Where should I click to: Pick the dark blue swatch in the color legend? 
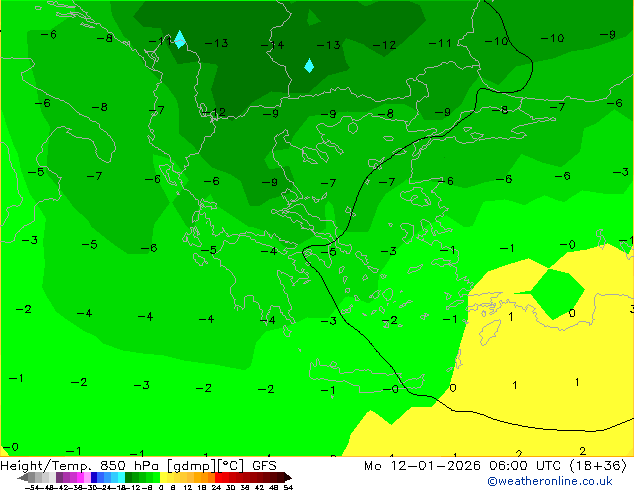point(94,477)
